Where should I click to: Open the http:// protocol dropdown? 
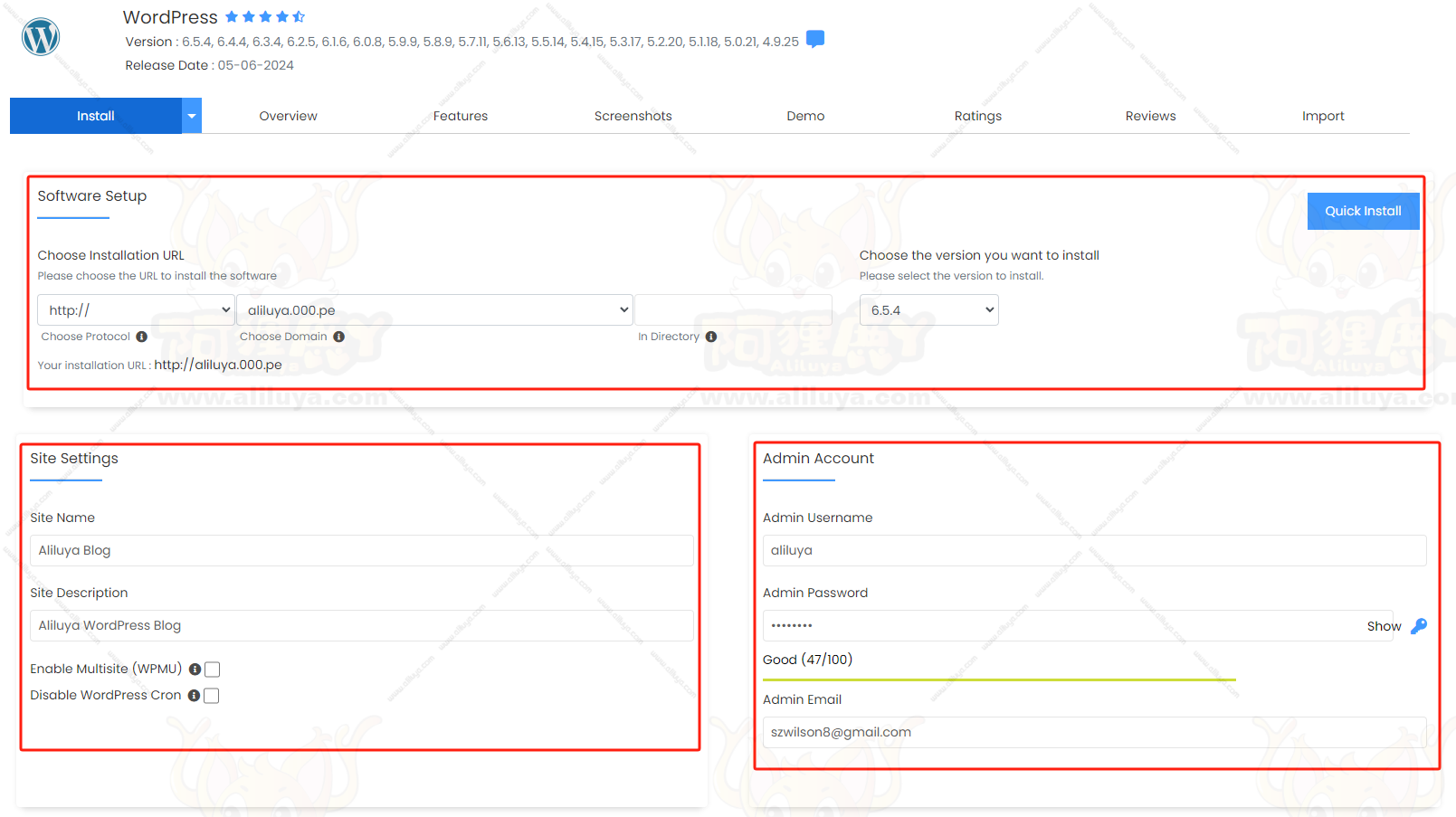136,310
